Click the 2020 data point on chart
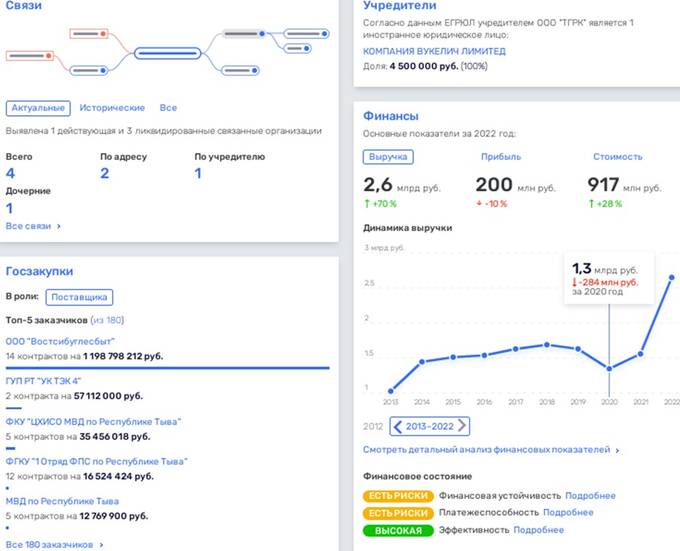The image size is (680, 551). (x=607, y=368)
